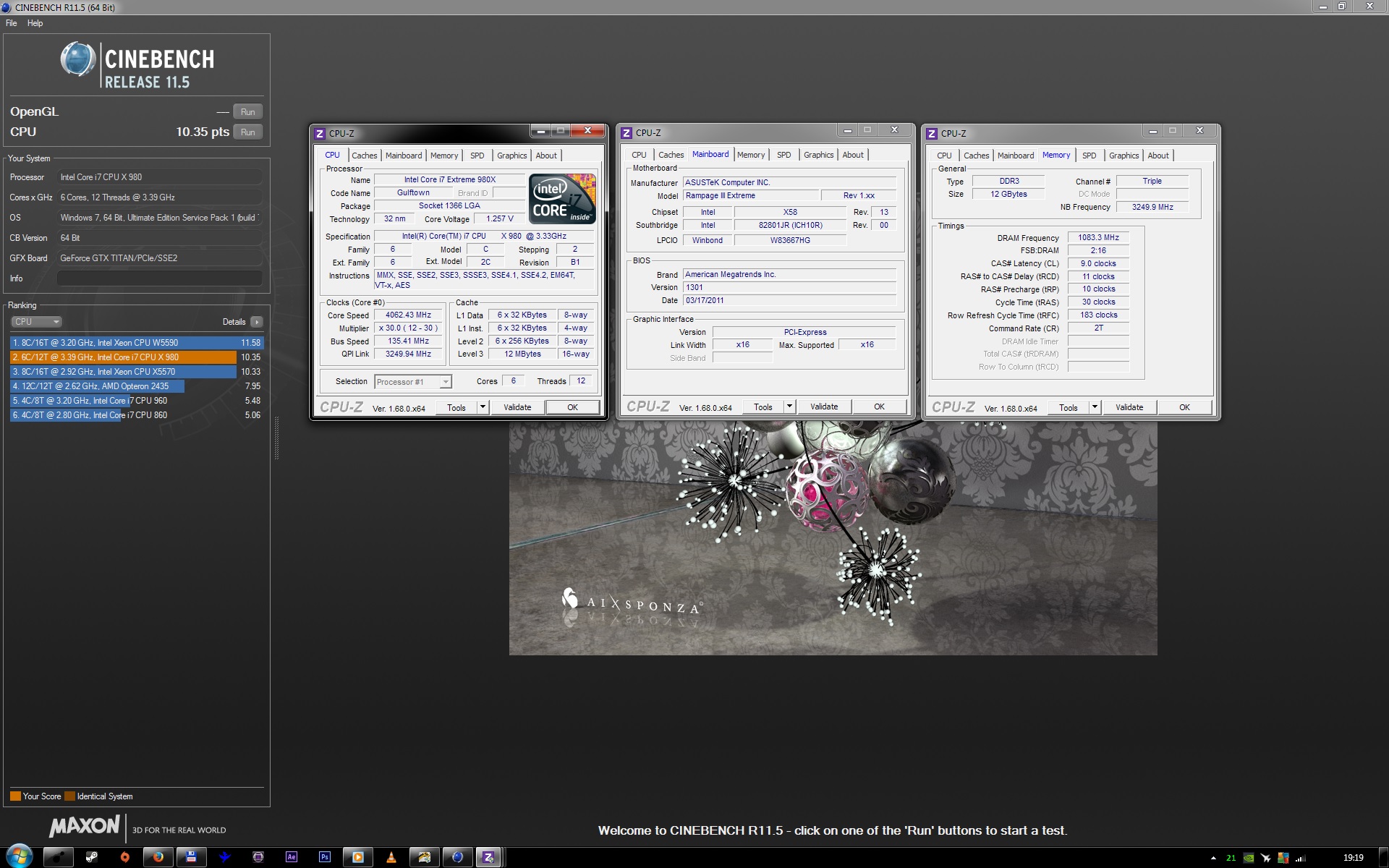Launch Origin from the taskbar
Image resolution: width=1389 pixels, height=868 pixels.
(125, 857)
